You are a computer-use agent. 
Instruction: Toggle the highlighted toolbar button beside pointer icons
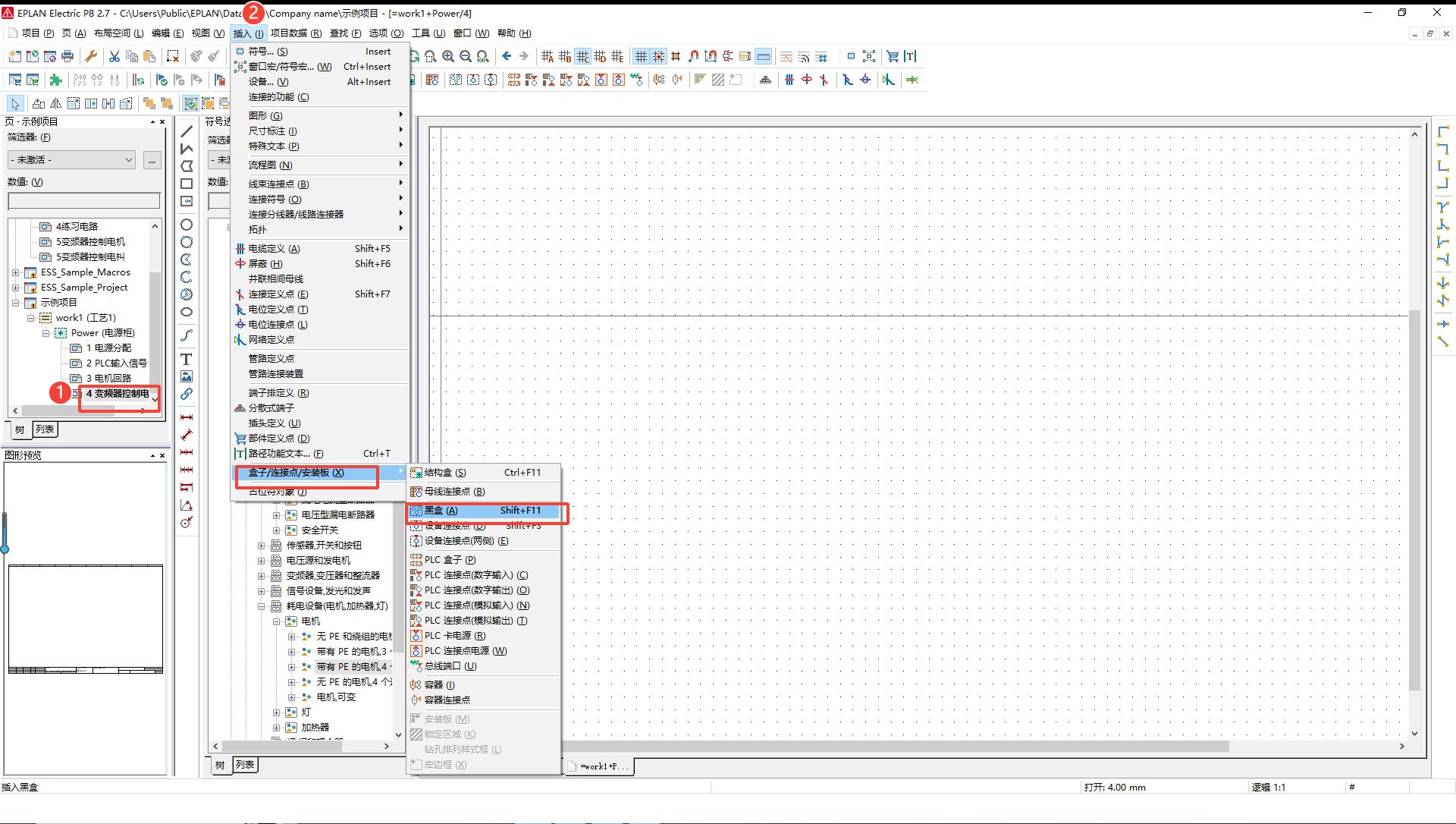(x=190, y=103)
